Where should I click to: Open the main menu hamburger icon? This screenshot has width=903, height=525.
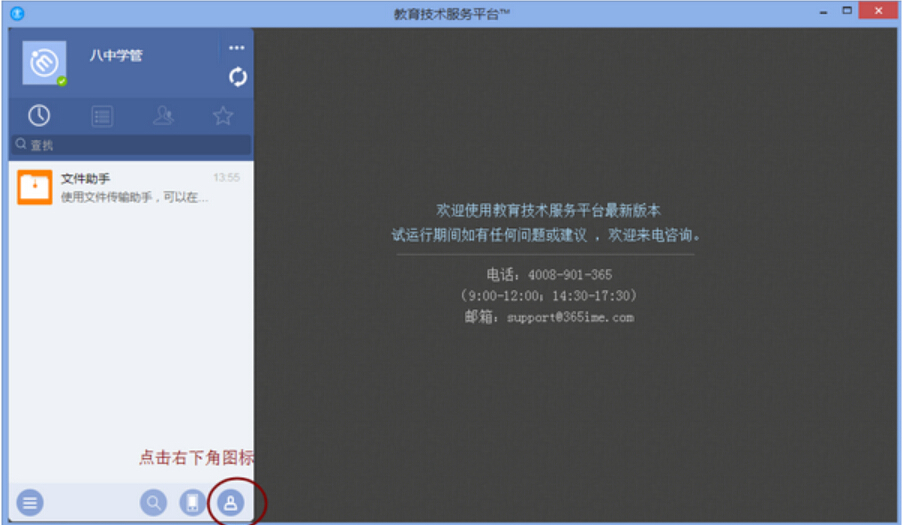(30, 503)
